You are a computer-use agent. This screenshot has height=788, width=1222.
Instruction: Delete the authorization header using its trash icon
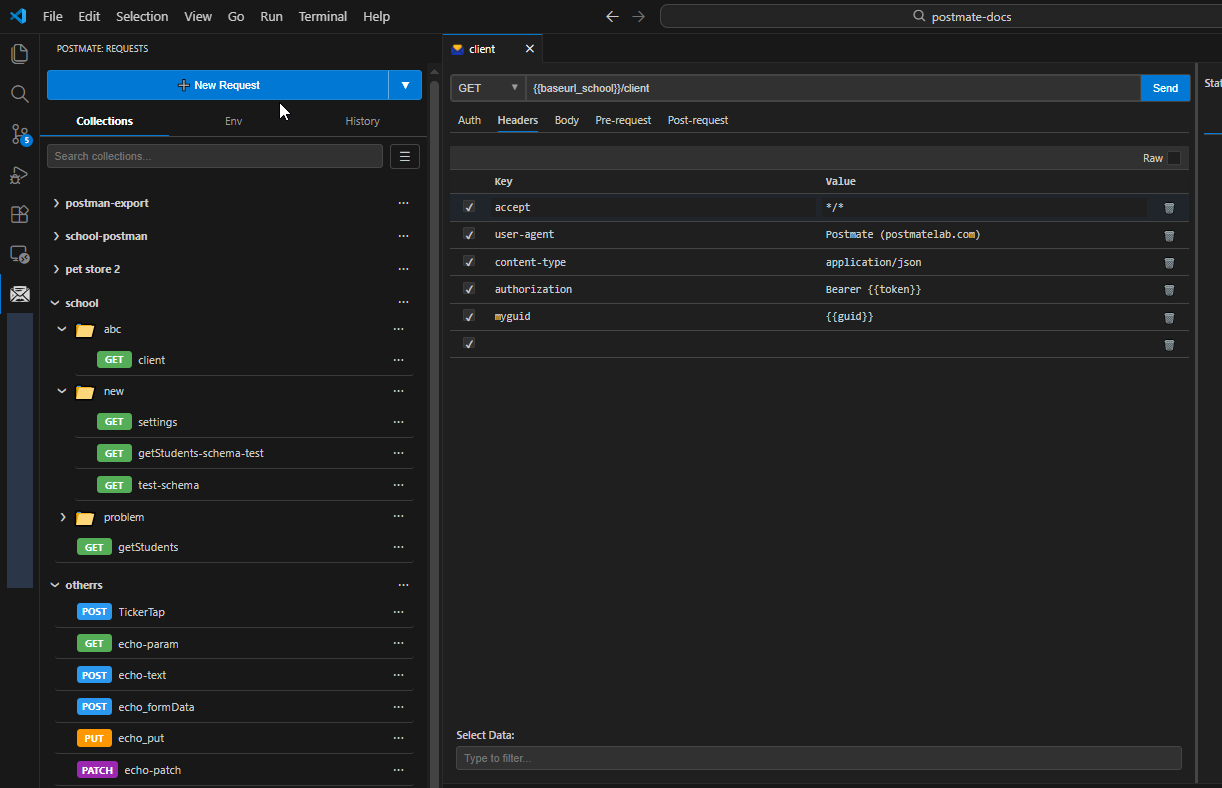(1169, 290)
